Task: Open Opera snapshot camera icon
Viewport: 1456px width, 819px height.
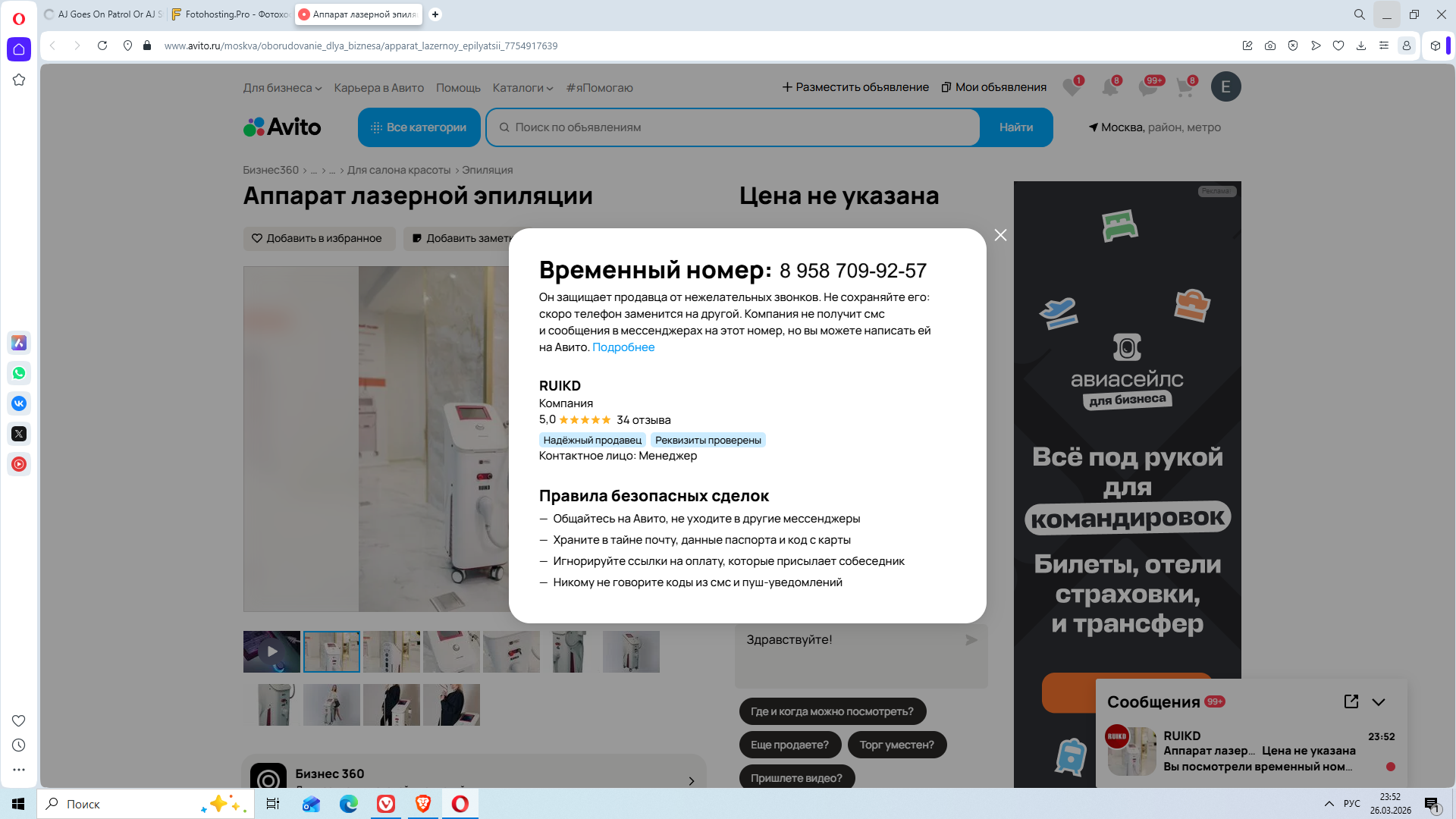Action: tap(1270, 45)
